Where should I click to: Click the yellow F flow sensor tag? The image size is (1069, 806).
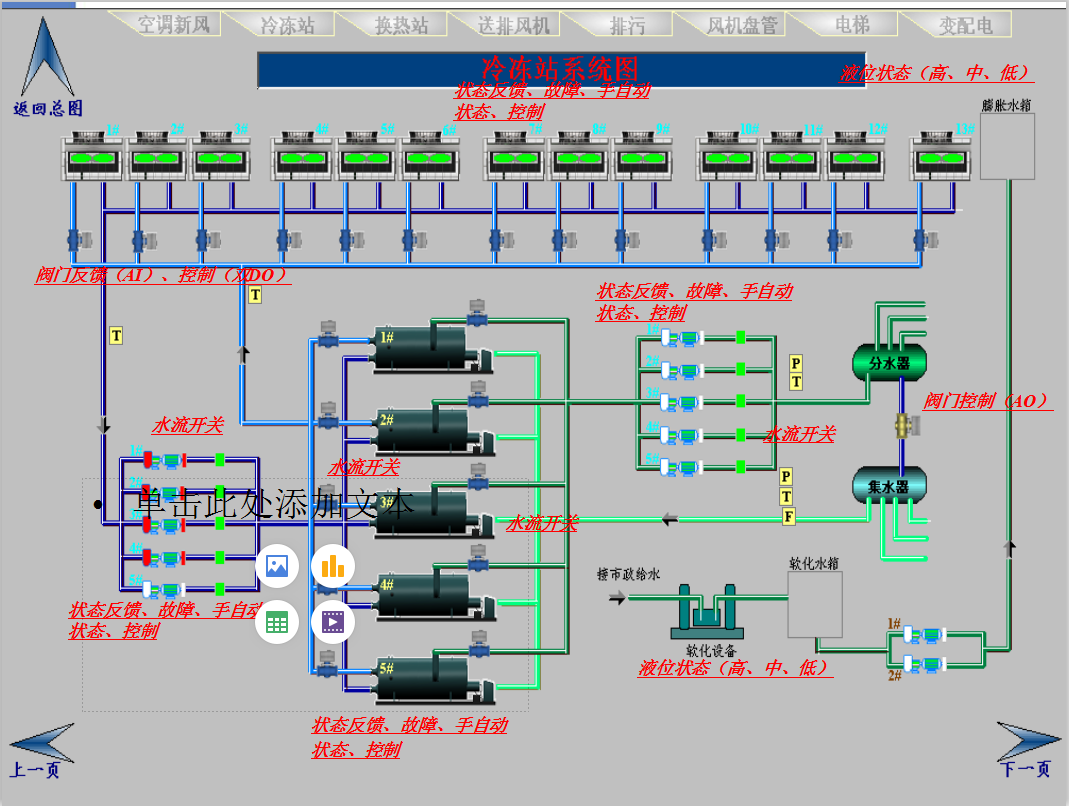788,516
